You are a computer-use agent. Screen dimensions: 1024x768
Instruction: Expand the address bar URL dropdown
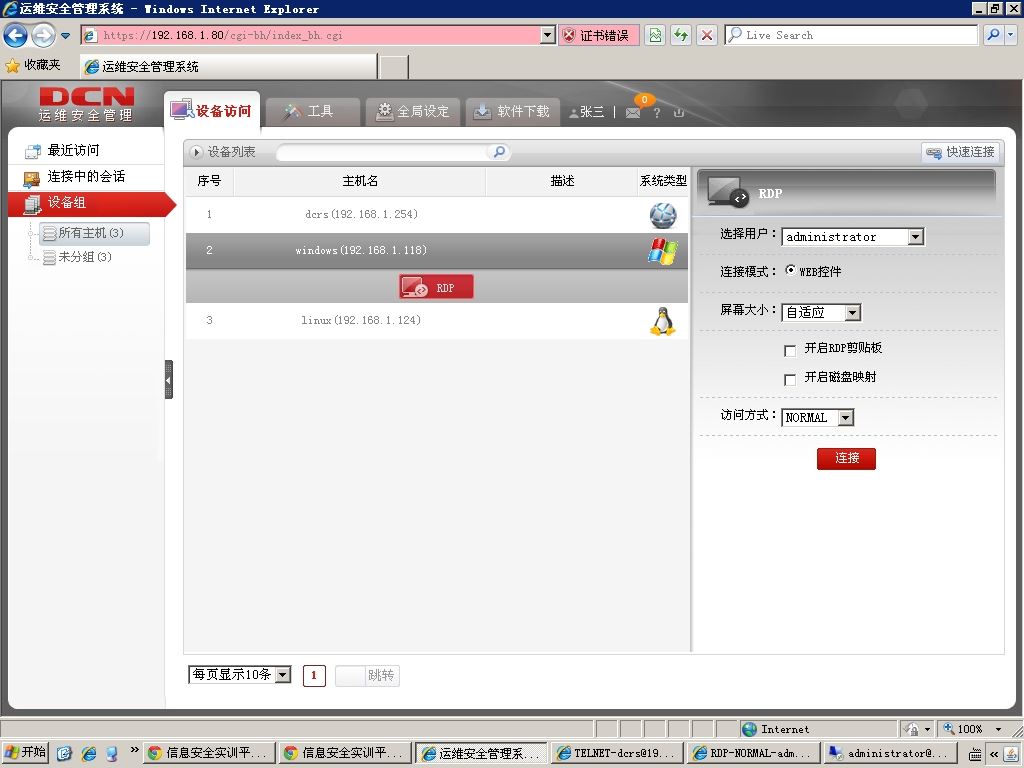[548, 35]
